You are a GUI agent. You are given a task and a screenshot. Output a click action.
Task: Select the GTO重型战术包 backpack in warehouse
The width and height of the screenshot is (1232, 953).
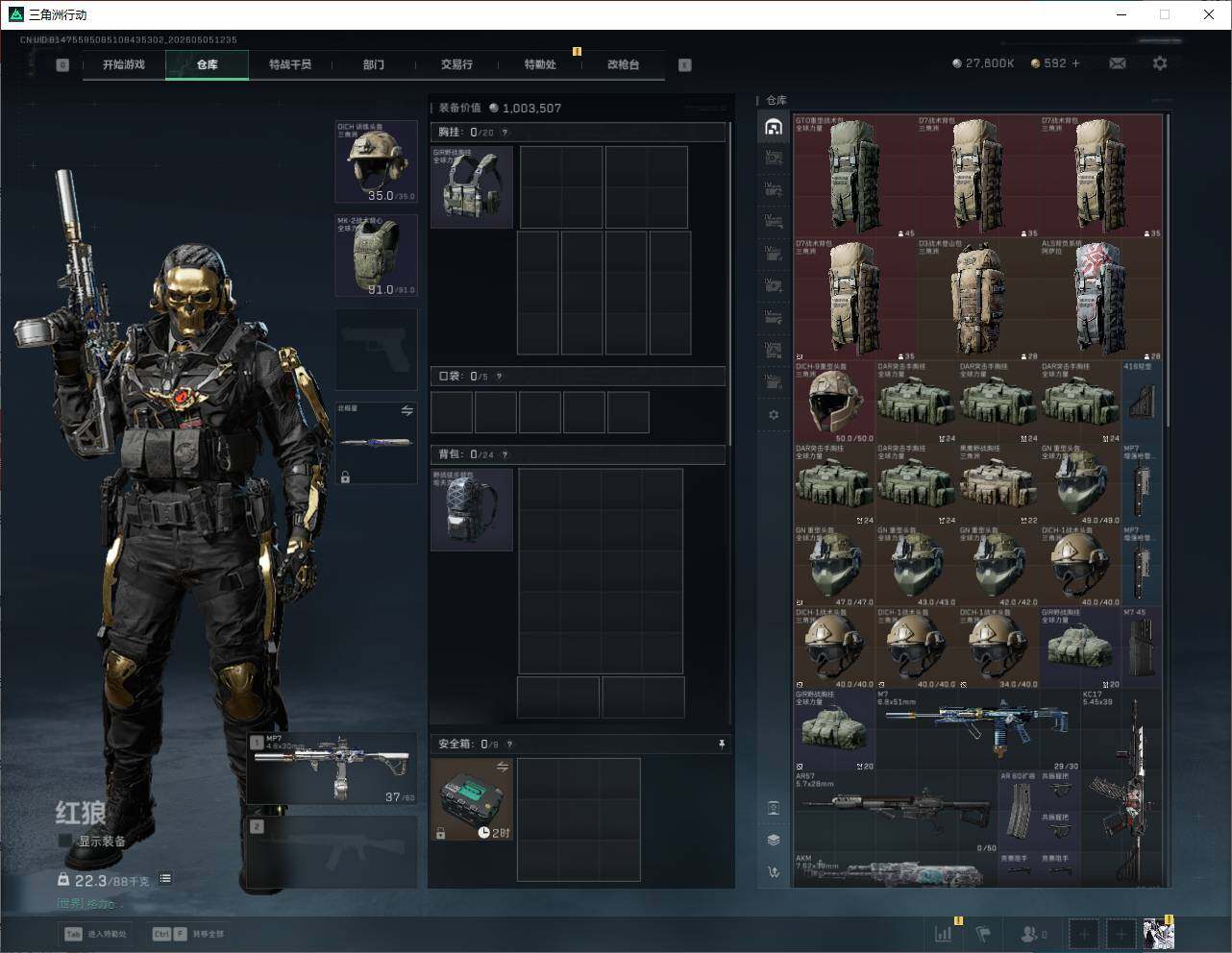(x=855, y=177)
